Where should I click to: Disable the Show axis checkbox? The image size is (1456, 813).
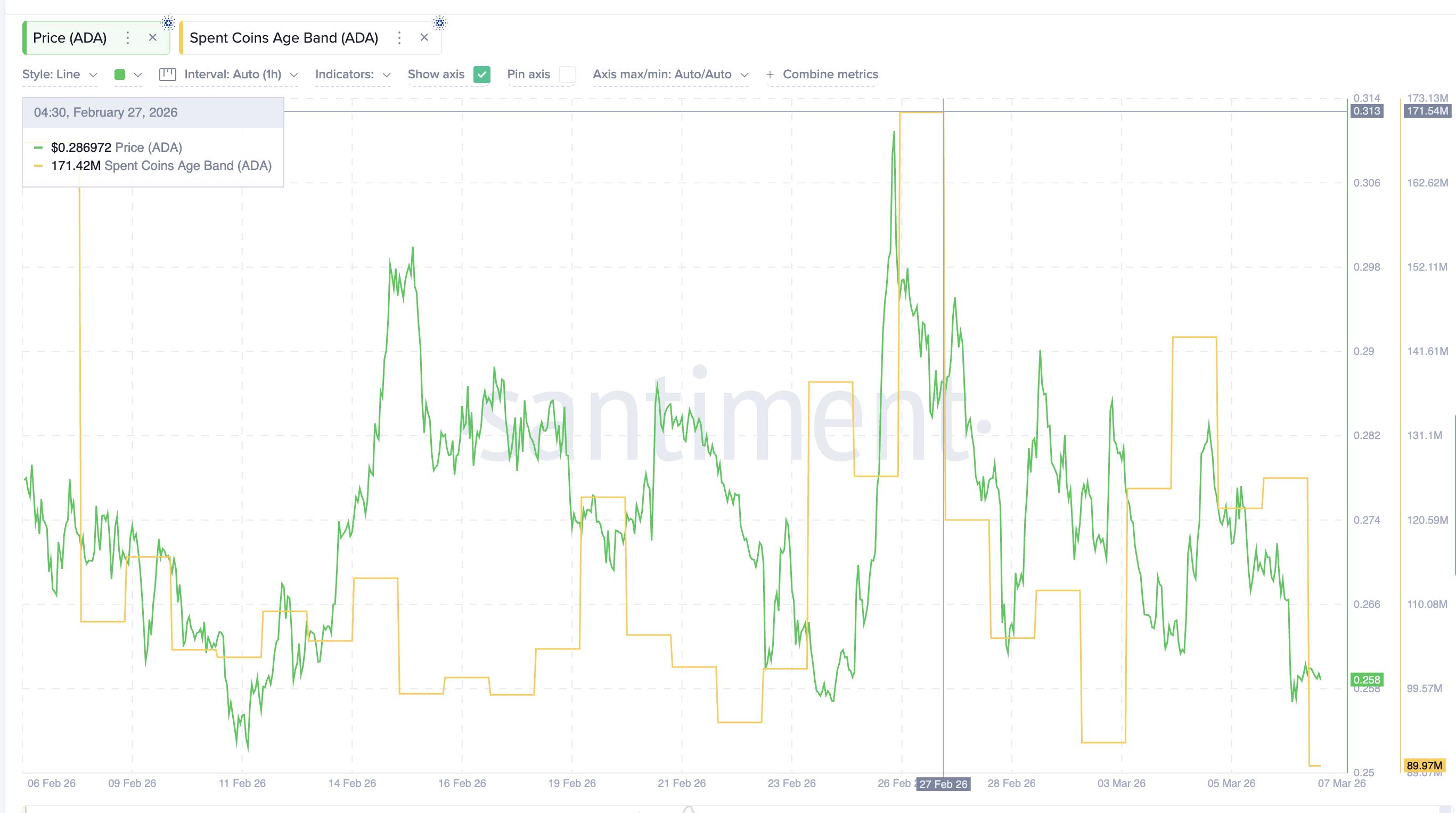click(481, 74)
